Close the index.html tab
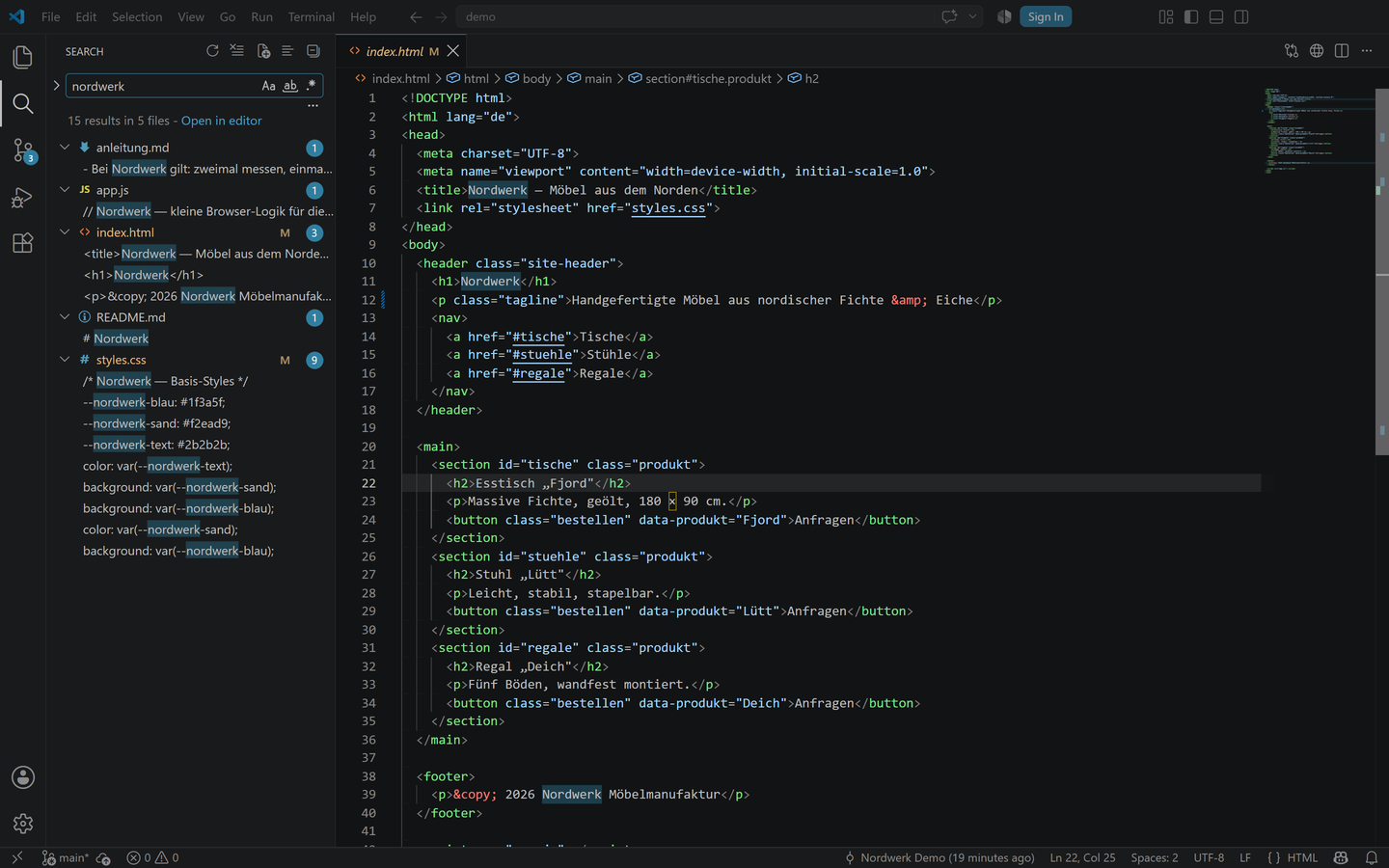The image size is (1389, 868). coord(453,51)
